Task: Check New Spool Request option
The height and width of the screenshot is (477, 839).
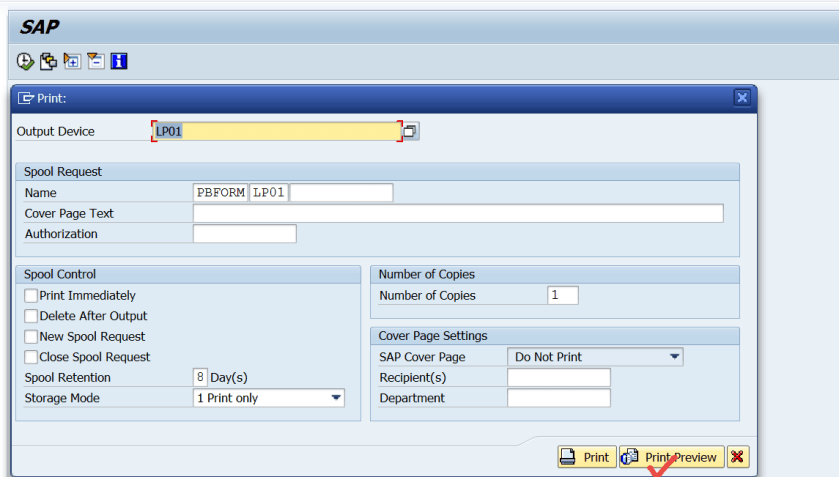Action: click(x=31, y=336)
